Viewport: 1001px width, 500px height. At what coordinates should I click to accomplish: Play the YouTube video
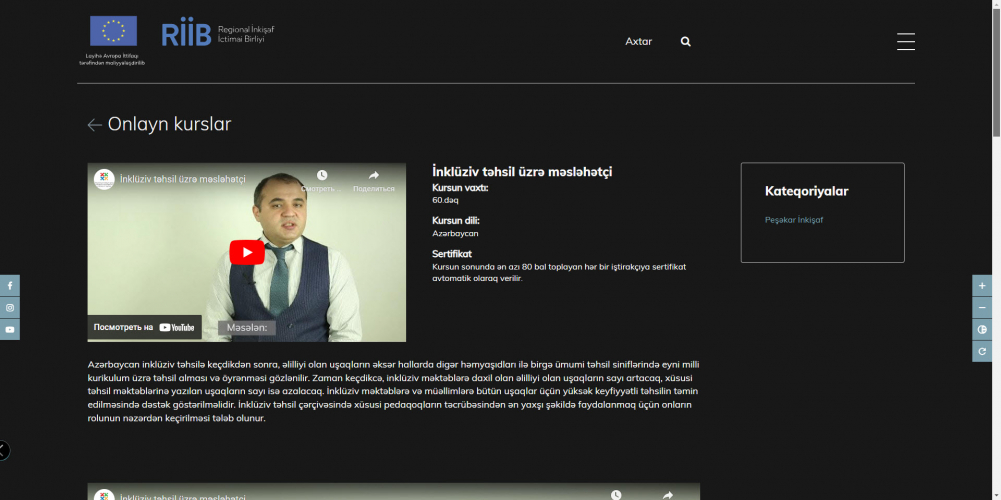[247, 252]
